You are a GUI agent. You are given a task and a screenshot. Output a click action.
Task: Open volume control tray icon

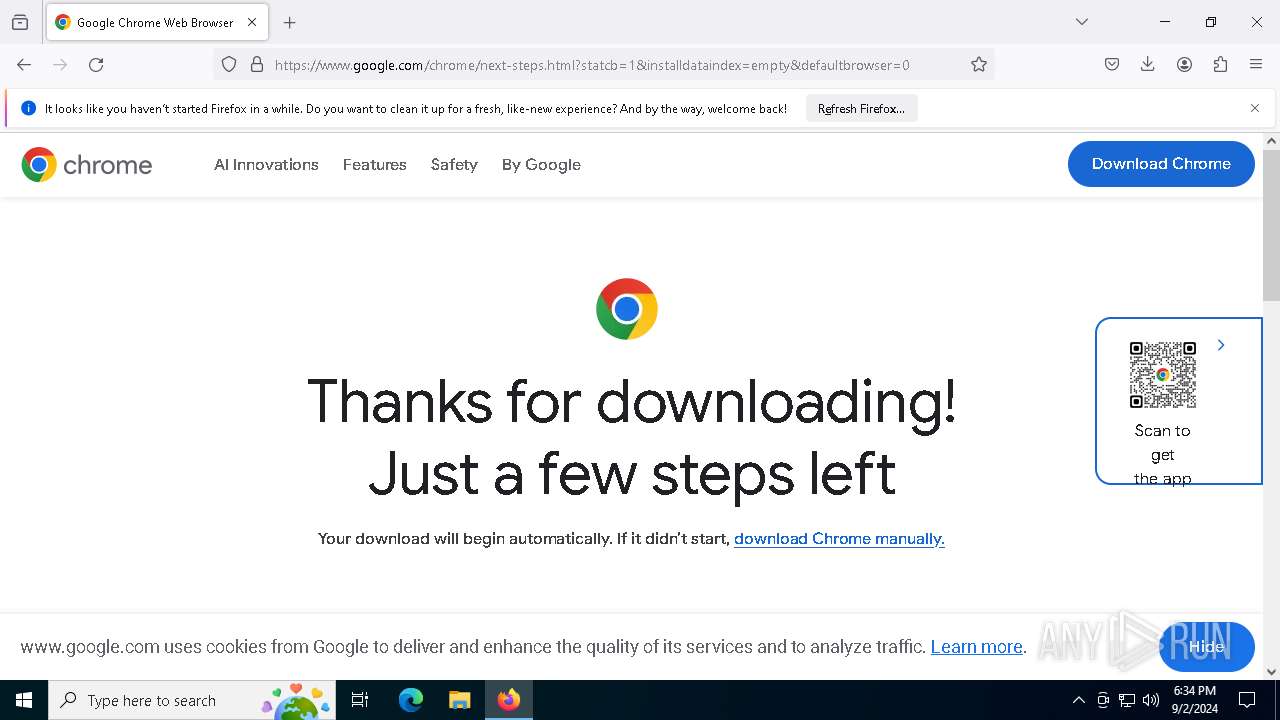[x=1151, y=700]
